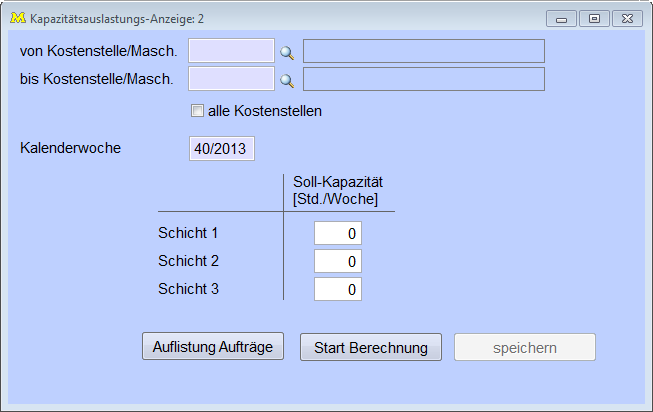Enable the alle Kostenstellen checkbox
The width and height of the screenshot is (653, 412).
pos(197,111)
